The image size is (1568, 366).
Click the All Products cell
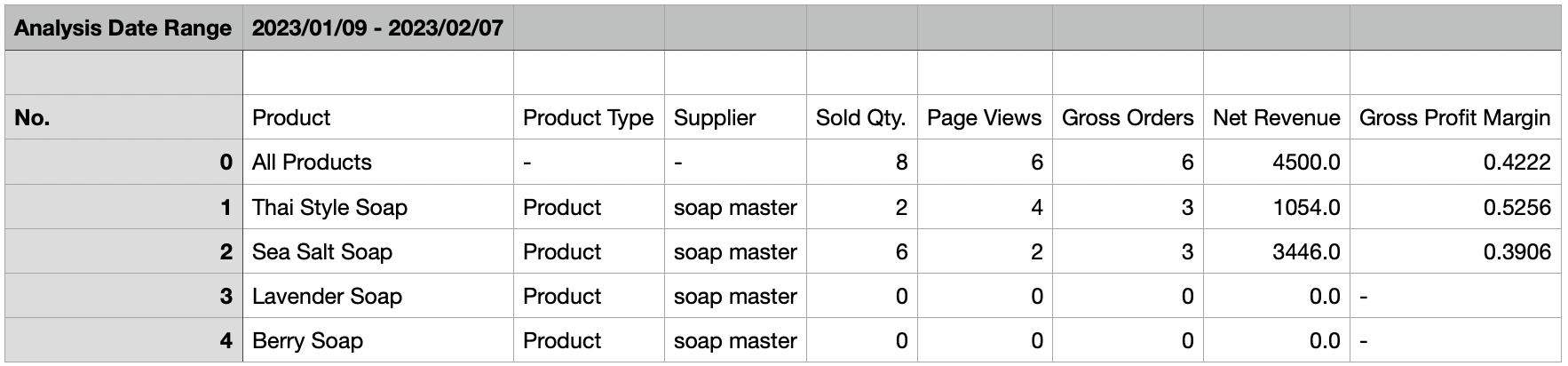click(x=378, y=162)
